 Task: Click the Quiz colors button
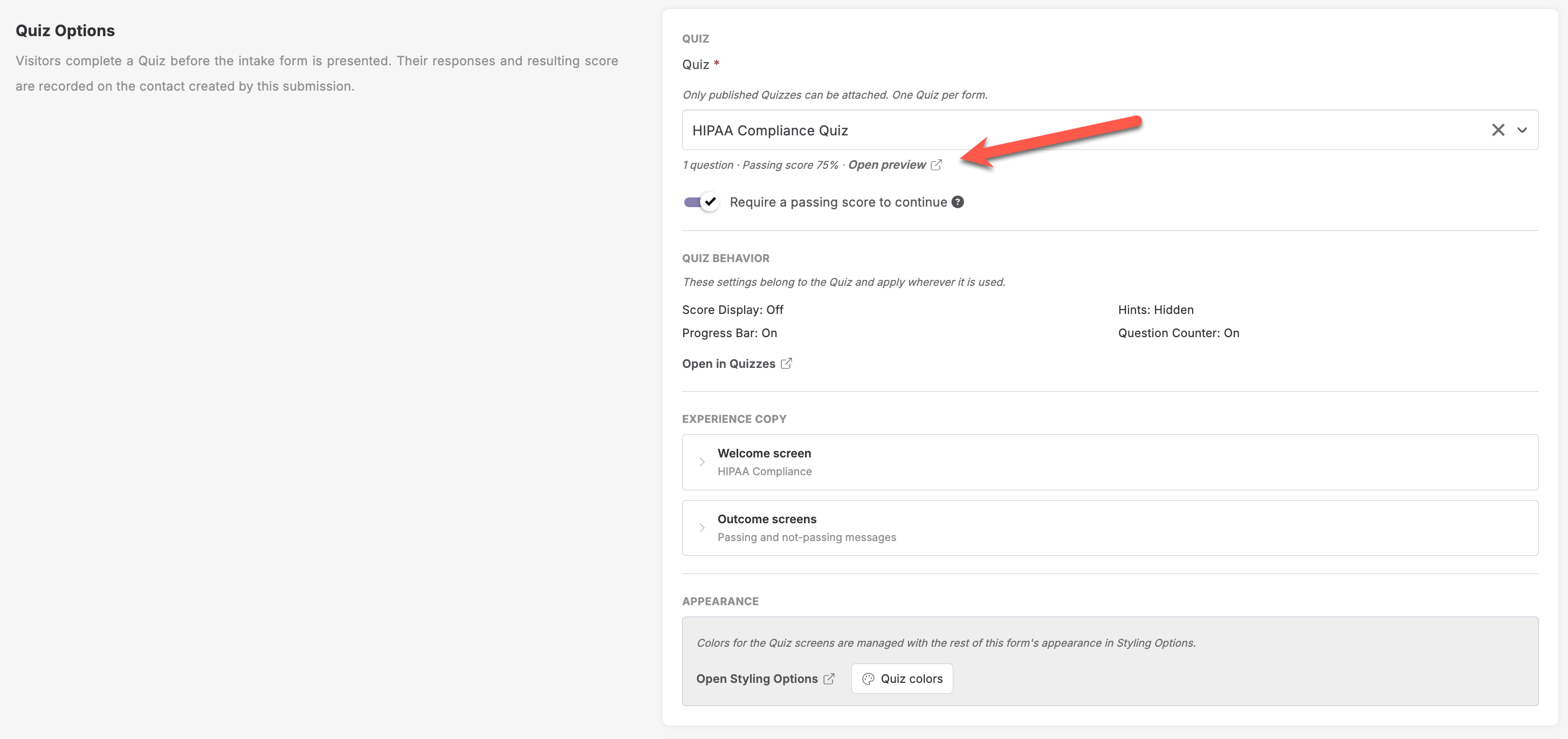point(902,679)
